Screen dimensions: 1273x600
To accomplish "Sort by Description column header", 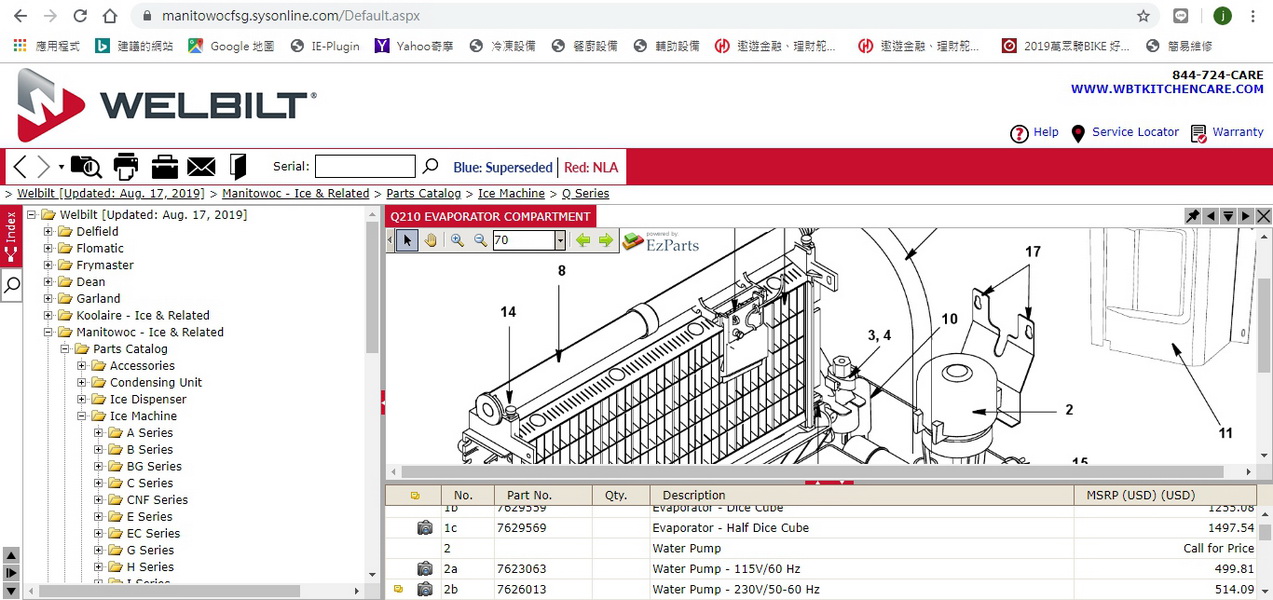I will point(861,495).
